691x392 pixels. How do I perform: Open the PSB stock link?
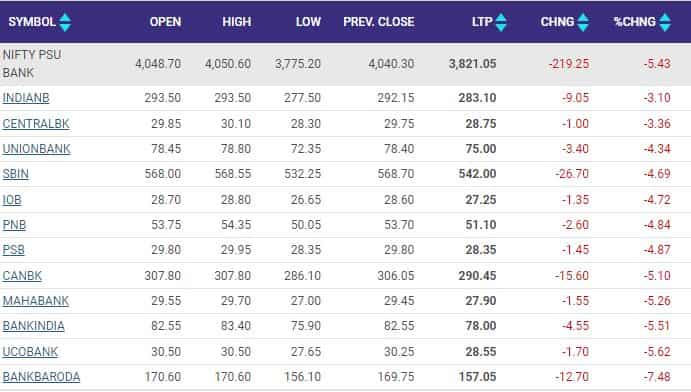[13, 250]
